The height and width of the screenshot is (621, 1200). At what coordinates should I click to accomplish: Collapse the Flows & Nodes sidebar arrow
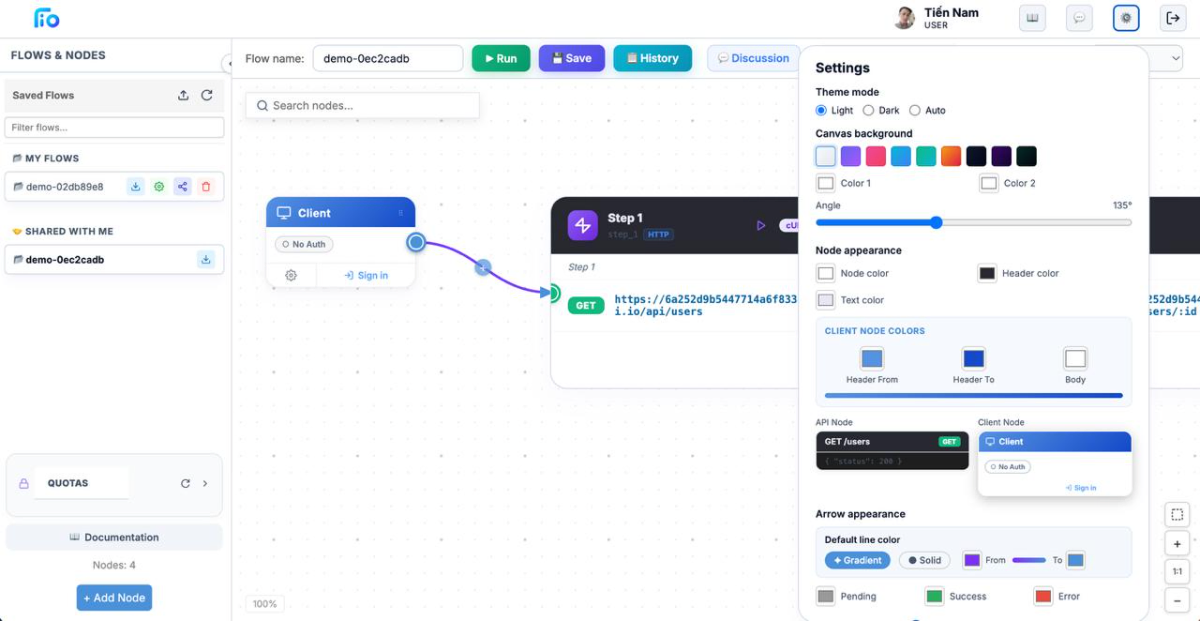tap(227, 64)
